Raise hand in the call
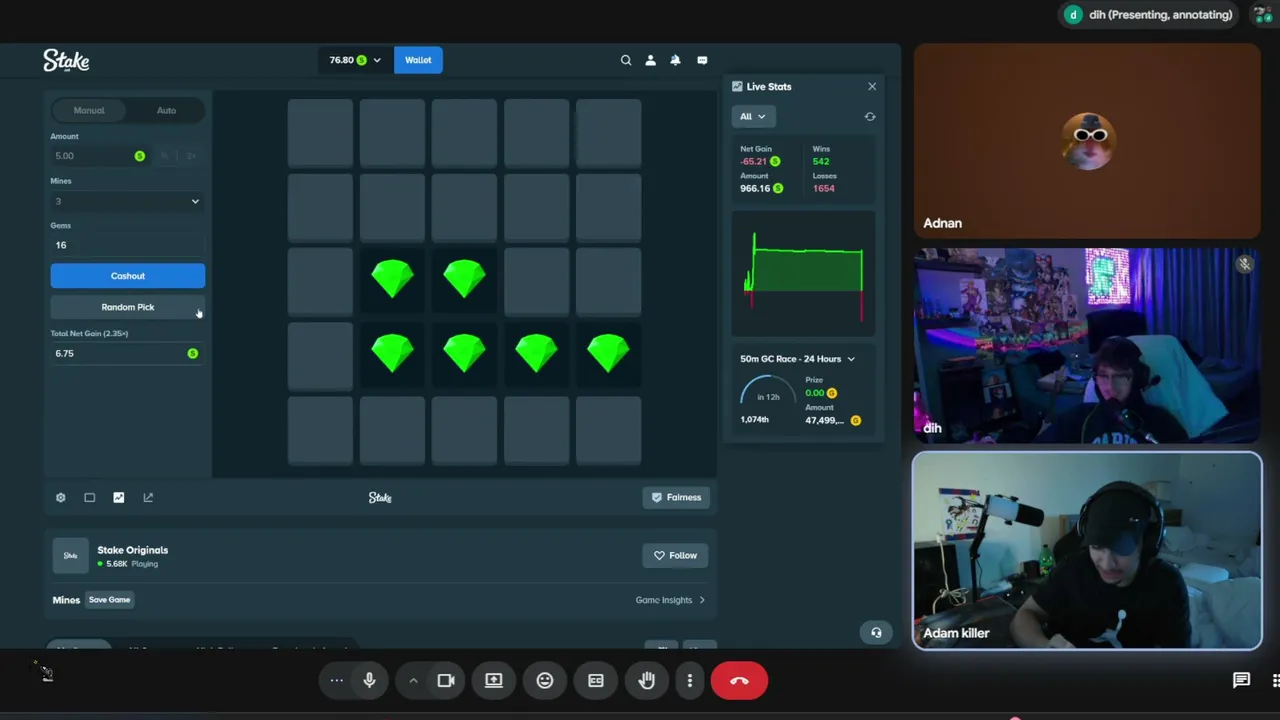 click(647, 681)
